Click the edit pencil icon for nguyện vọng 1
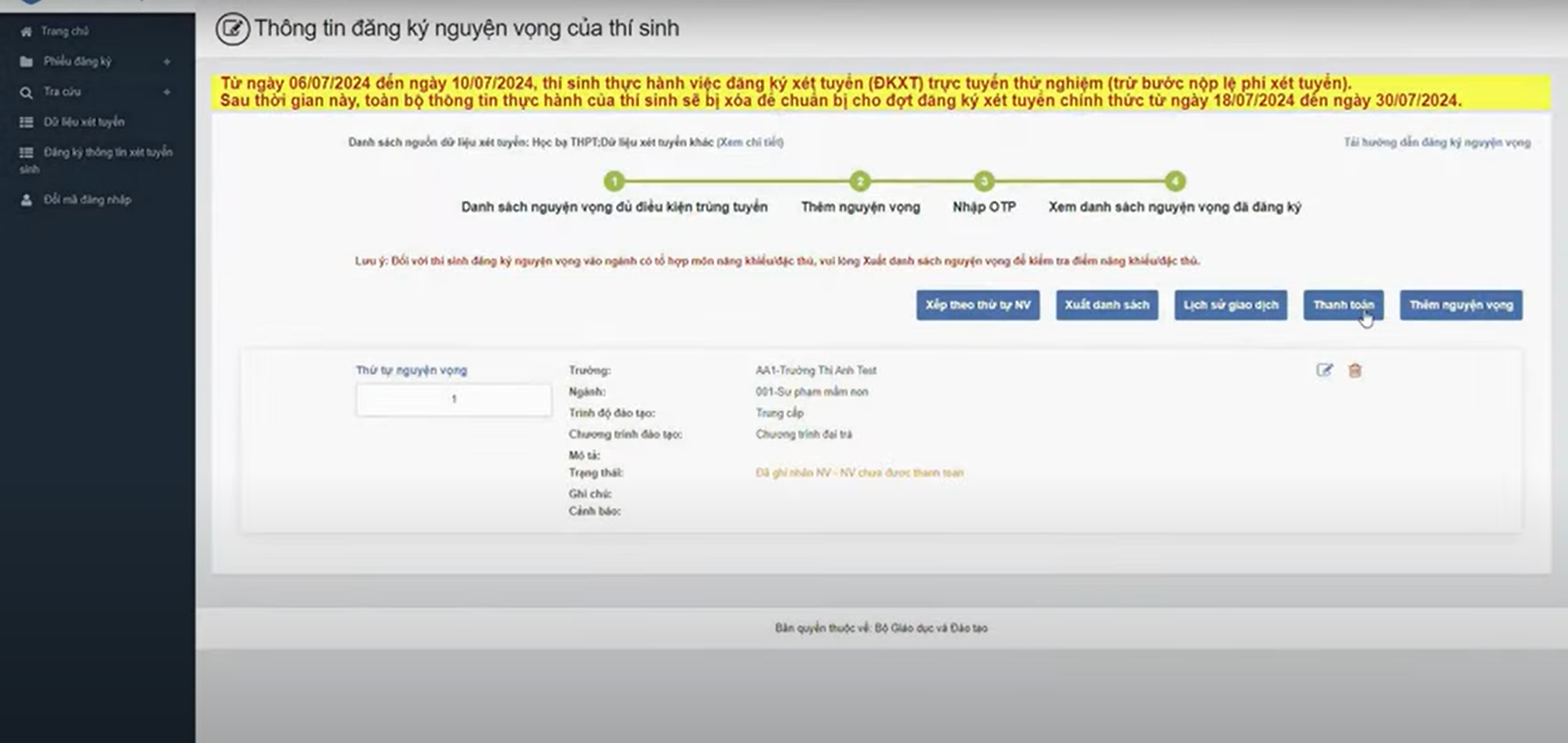The height and width of the screenshot is (743, 1568). (x=1324, y=370)
